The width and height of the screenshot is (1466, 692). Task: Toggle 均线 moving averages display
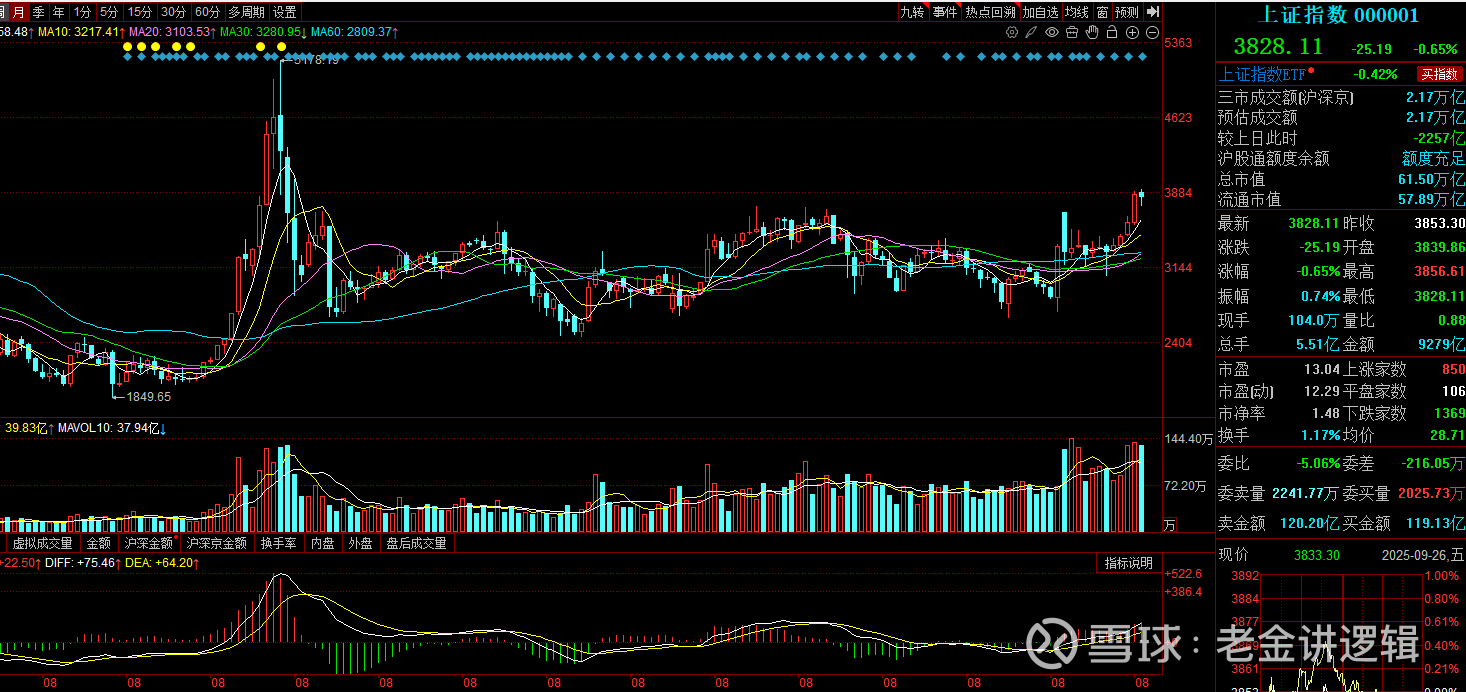(x=1077, y=12)
